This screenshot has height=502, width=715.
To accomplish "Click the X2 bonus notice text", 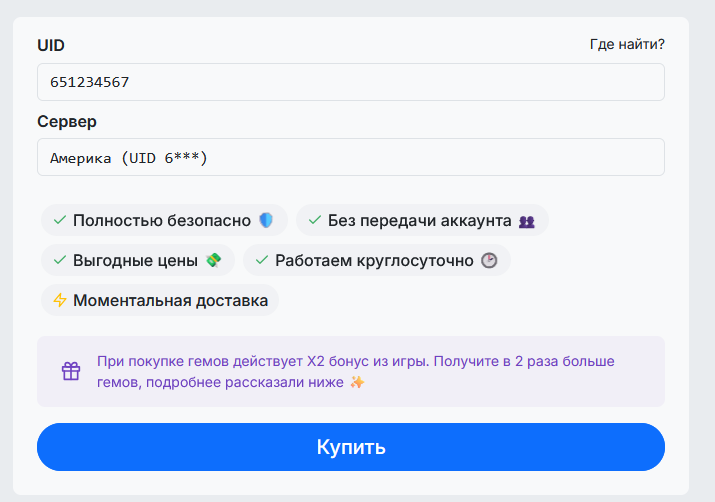I will tap(356, 372).
